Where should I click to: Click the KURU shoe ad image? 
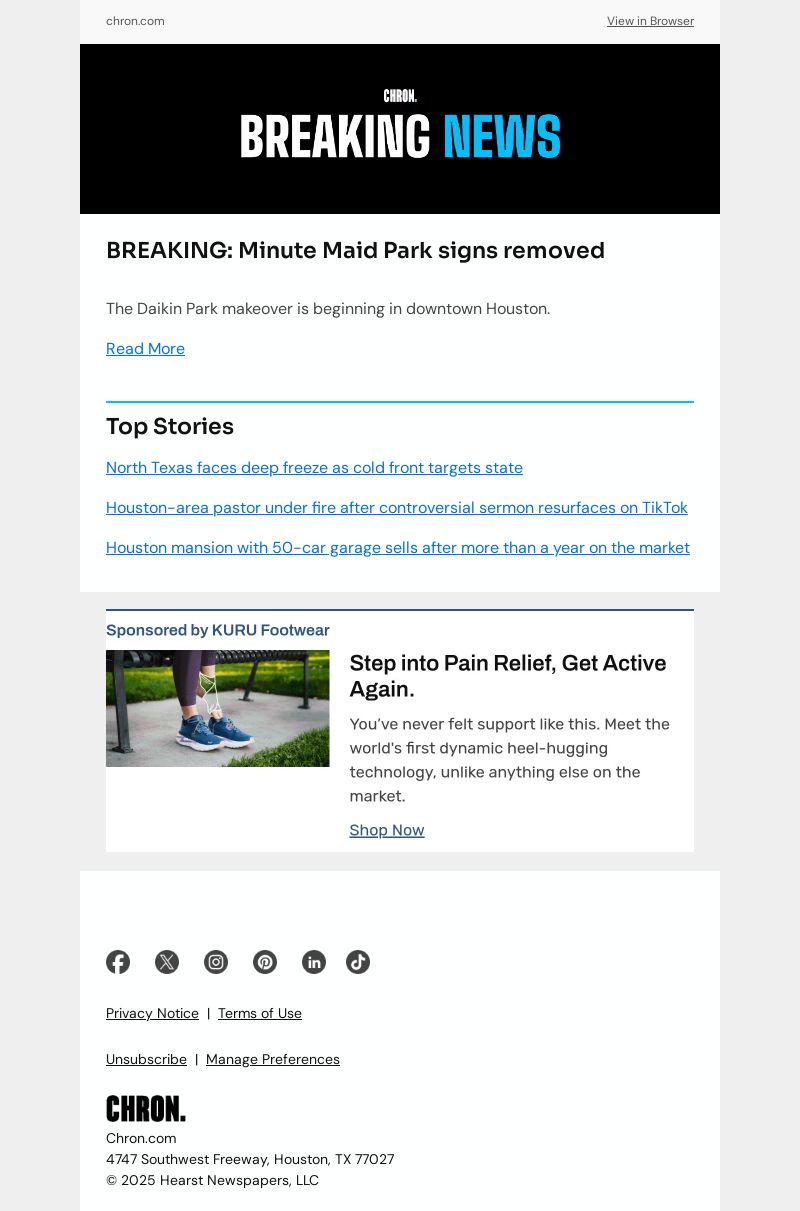[217, 708]
